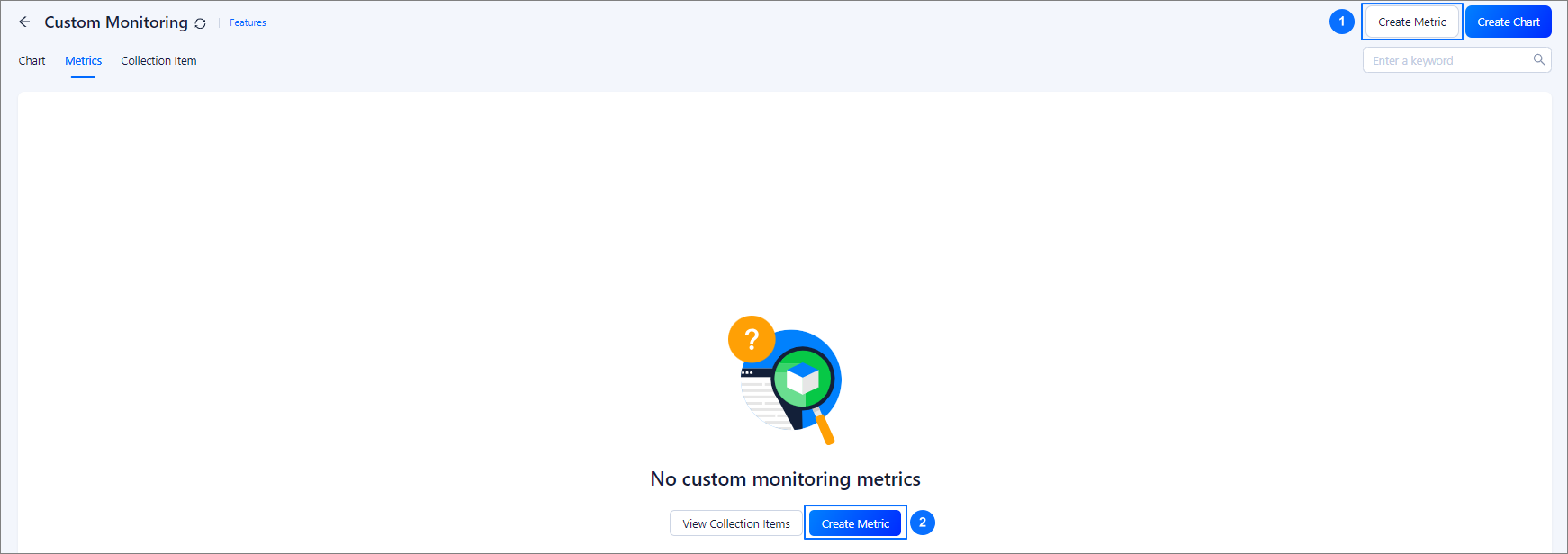Screen dimensions: 1568x554
Task: Click the search magnifier icon button
Action: [1539, 60]
